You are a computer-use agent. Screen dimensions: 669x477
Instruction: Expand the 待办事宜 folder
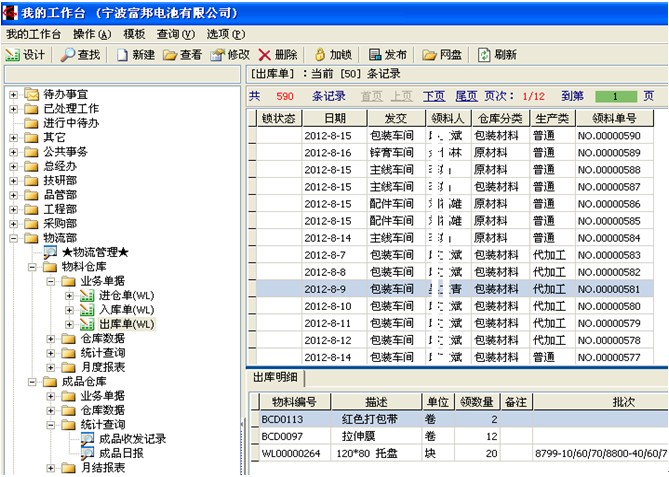point(13,95)
